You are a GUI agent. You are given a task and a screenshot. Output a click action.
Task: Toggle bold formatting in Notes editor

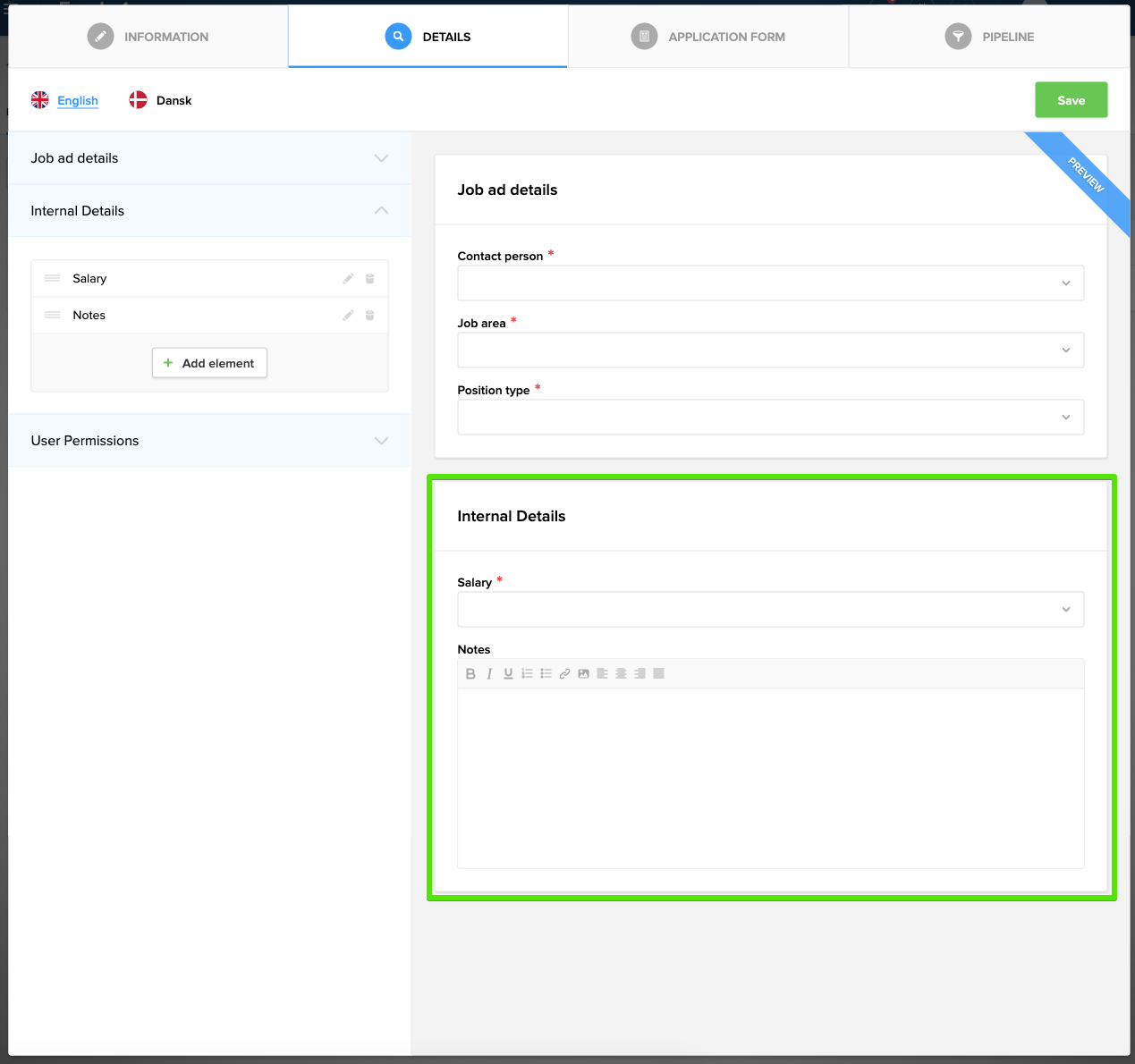pyautogui.click(x=470, y=674)
